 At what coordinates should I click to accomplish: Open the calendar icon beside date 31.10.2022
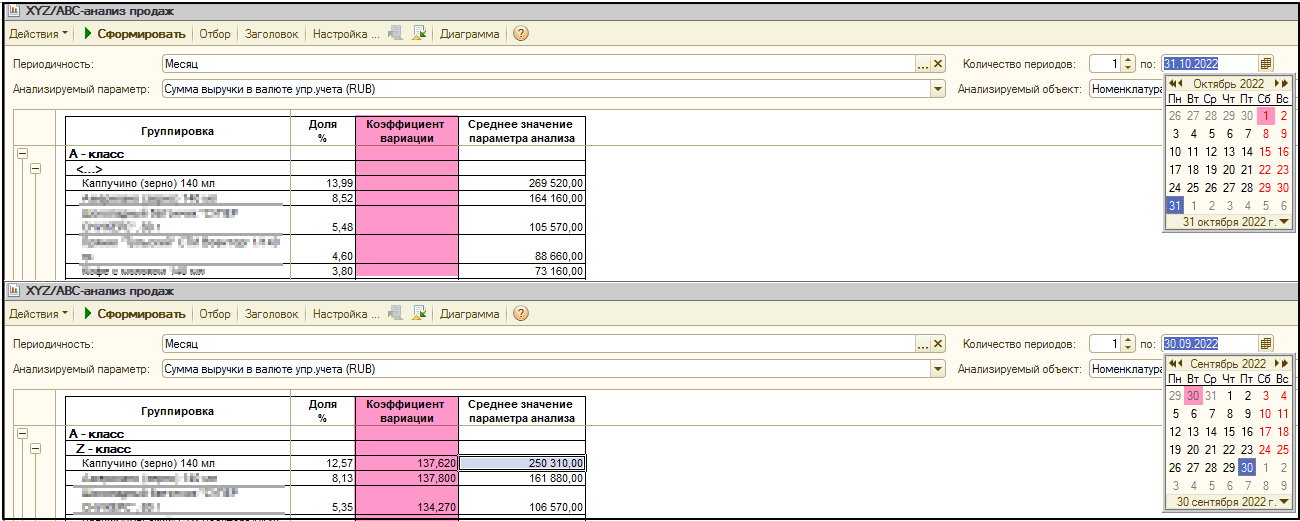click(x=1265, y=63)
